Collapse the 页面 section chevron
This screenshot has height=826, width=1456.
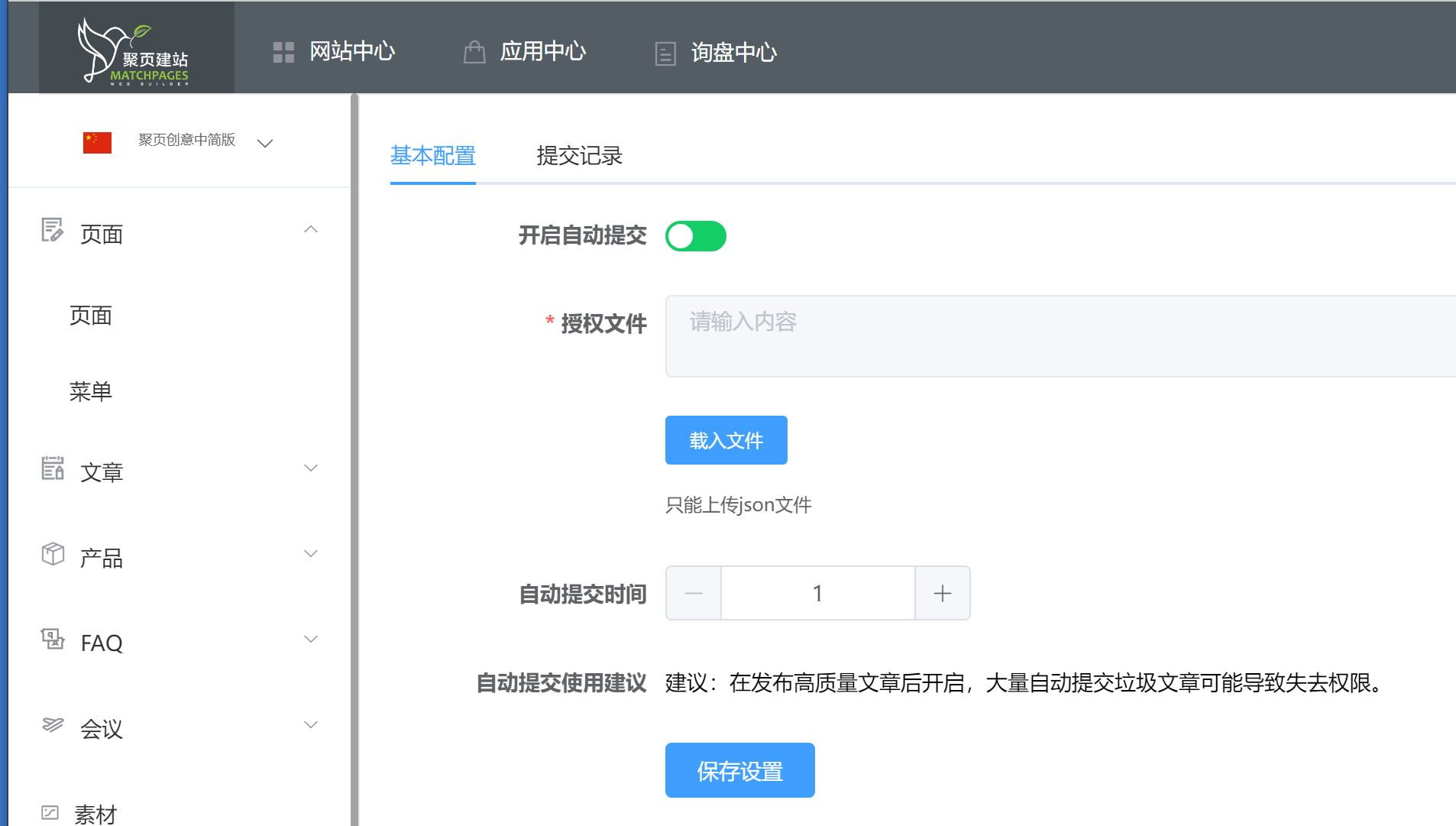coord(311,229)
